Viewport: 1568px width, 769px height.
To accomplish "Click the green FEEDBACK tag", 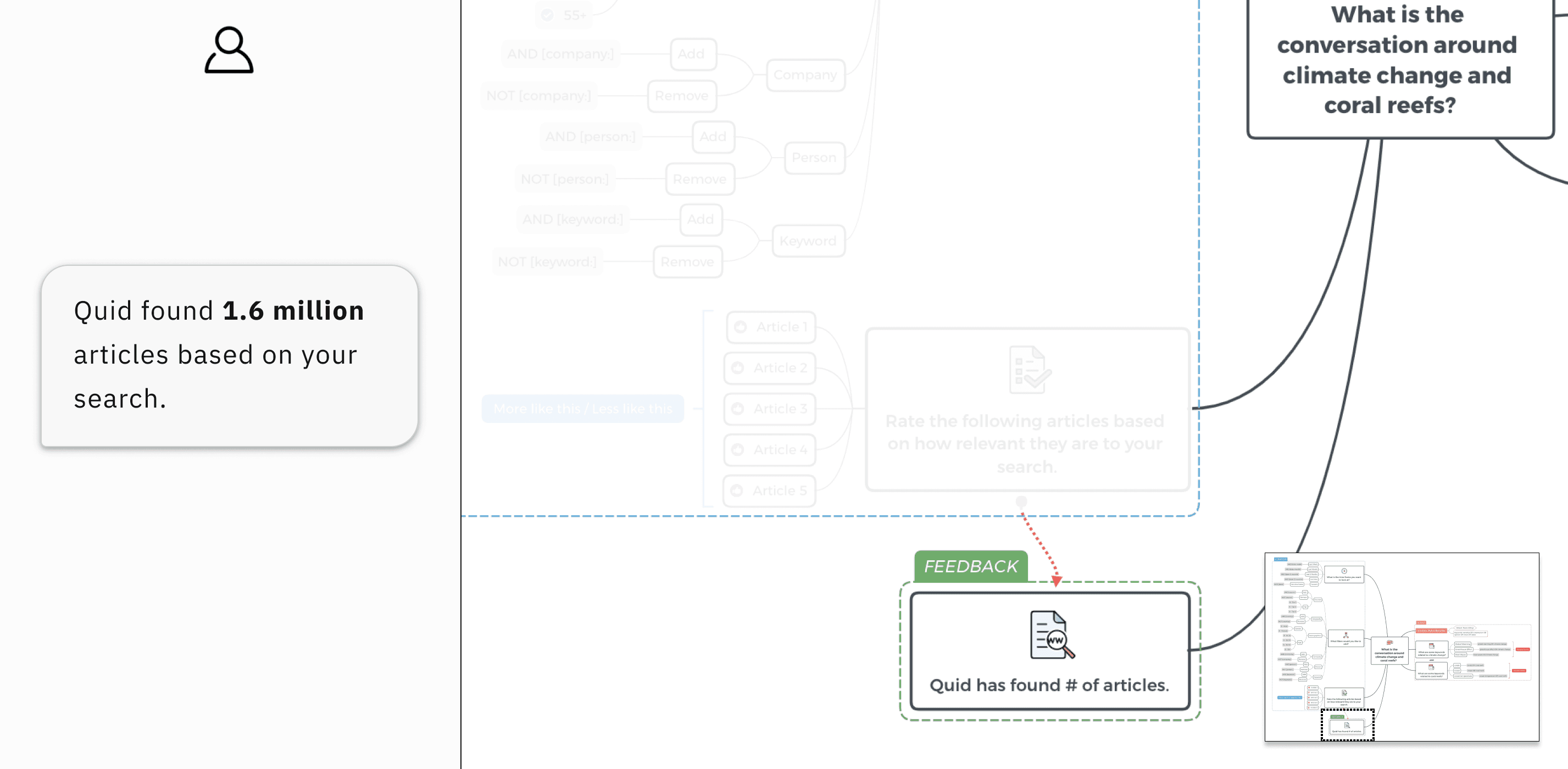I will tap(971, 566).
